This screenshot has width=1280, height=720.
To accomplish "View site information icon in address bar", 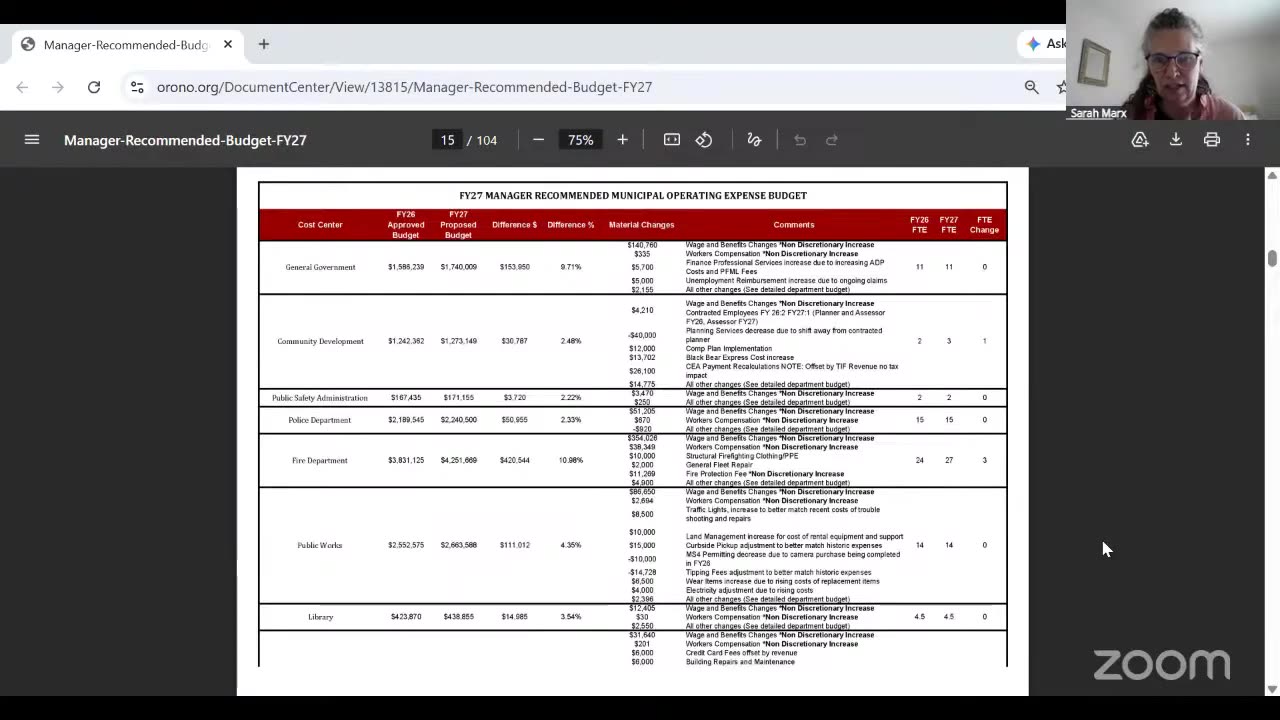I will (137, 87).
